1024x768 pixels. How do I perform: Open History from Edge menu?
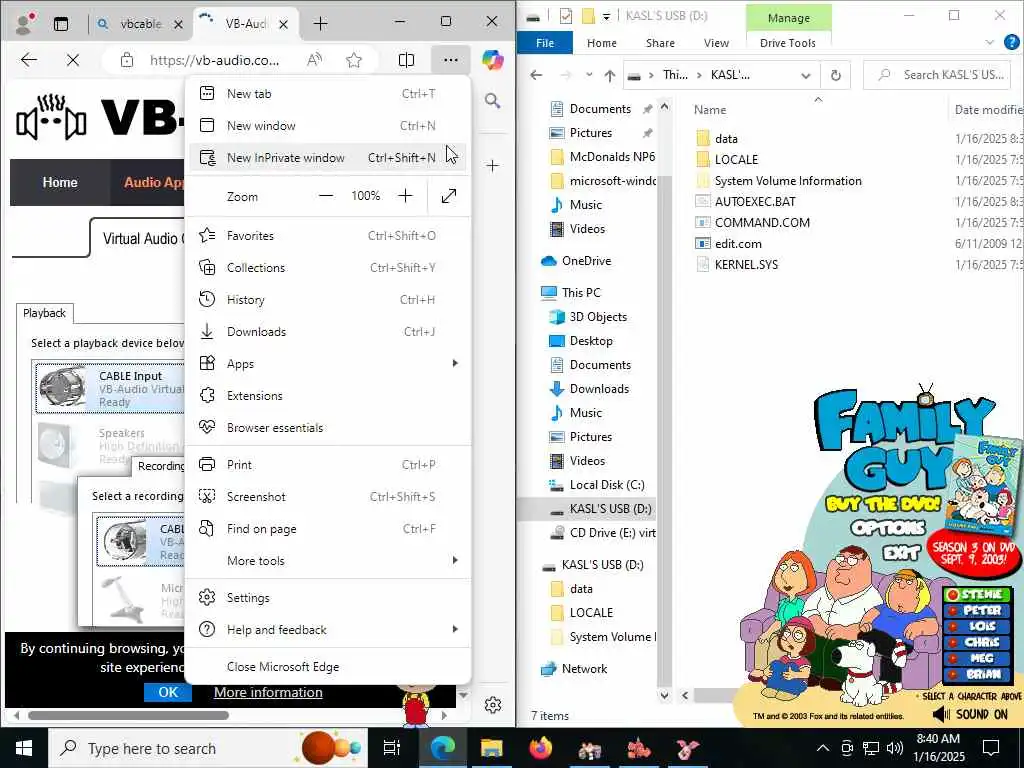pos(328,300)
